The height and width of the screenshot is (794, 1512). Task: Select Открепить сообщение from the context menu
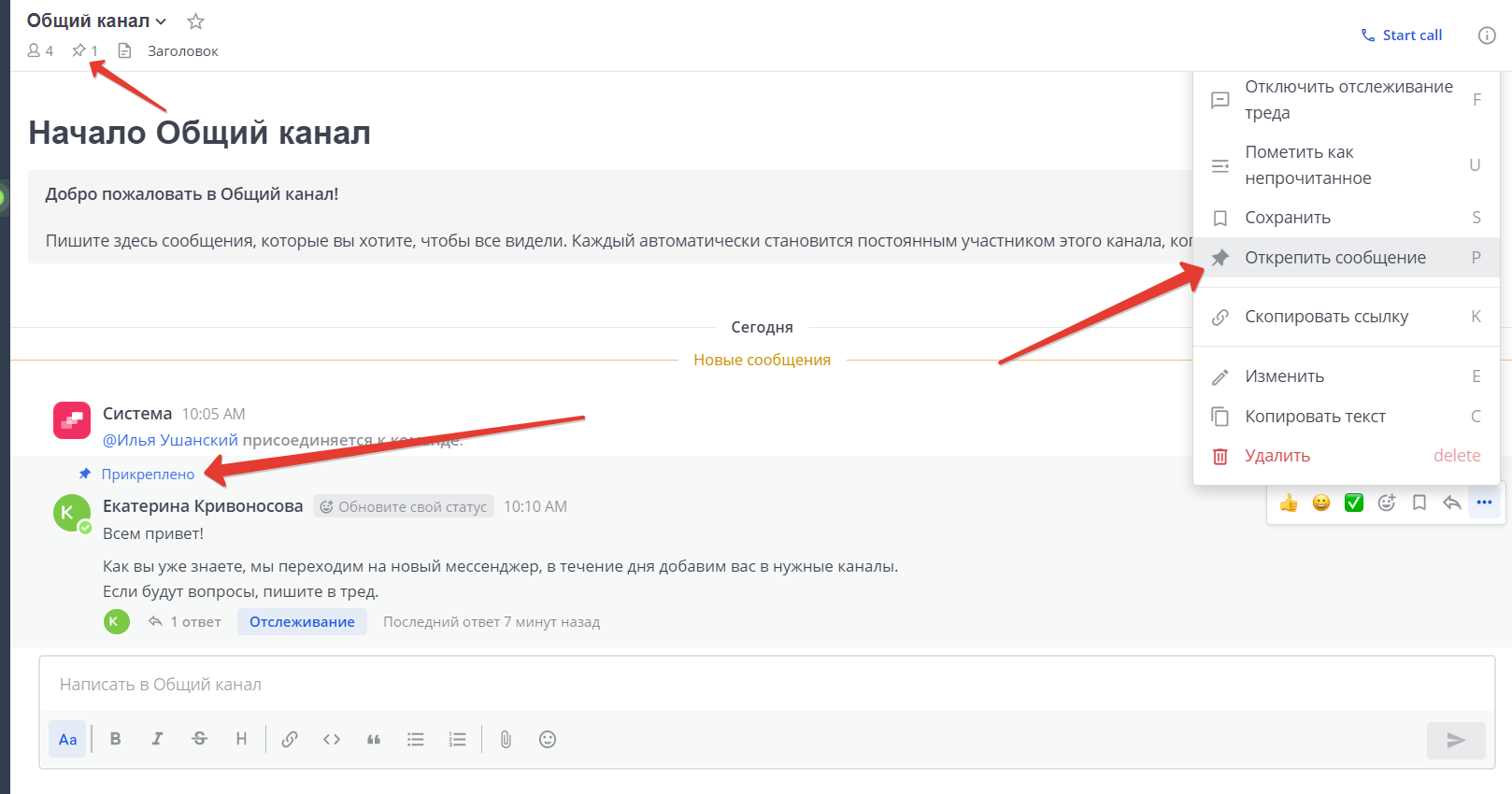pyautogui.click(x=1334, y=258)
